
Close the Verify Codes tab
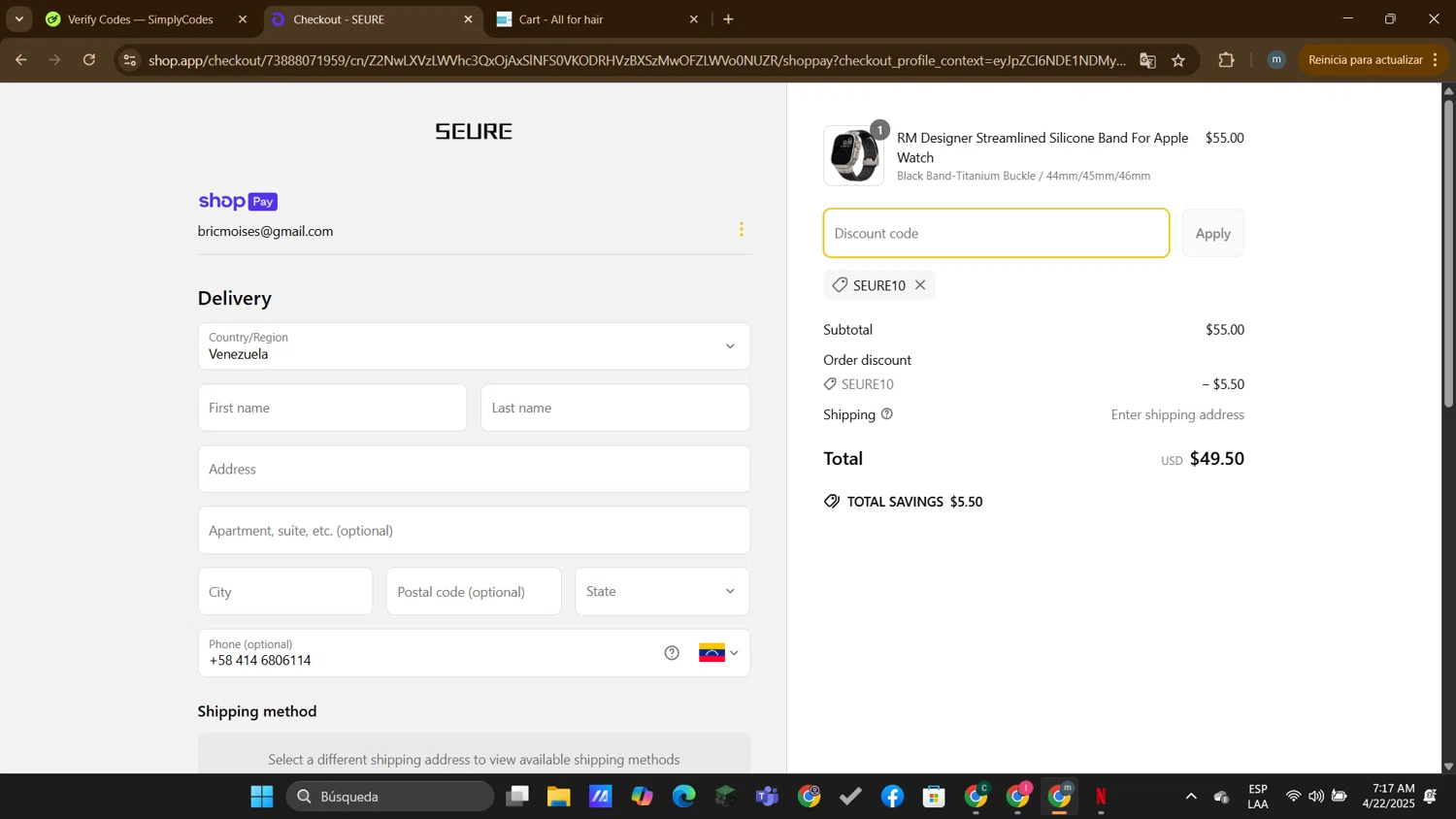click(243, 19)
